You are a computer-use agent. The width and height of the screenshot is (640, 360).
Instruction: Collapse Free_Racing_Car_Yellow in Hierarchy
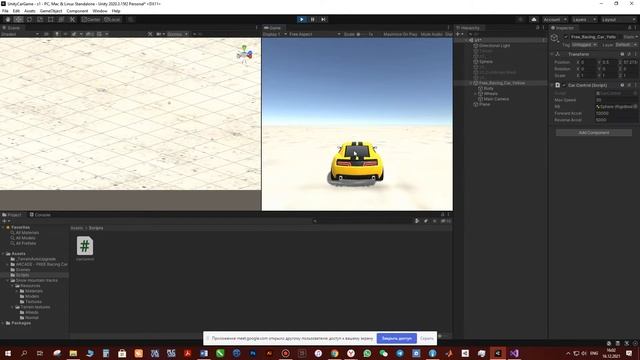click(x=471, y=83)
